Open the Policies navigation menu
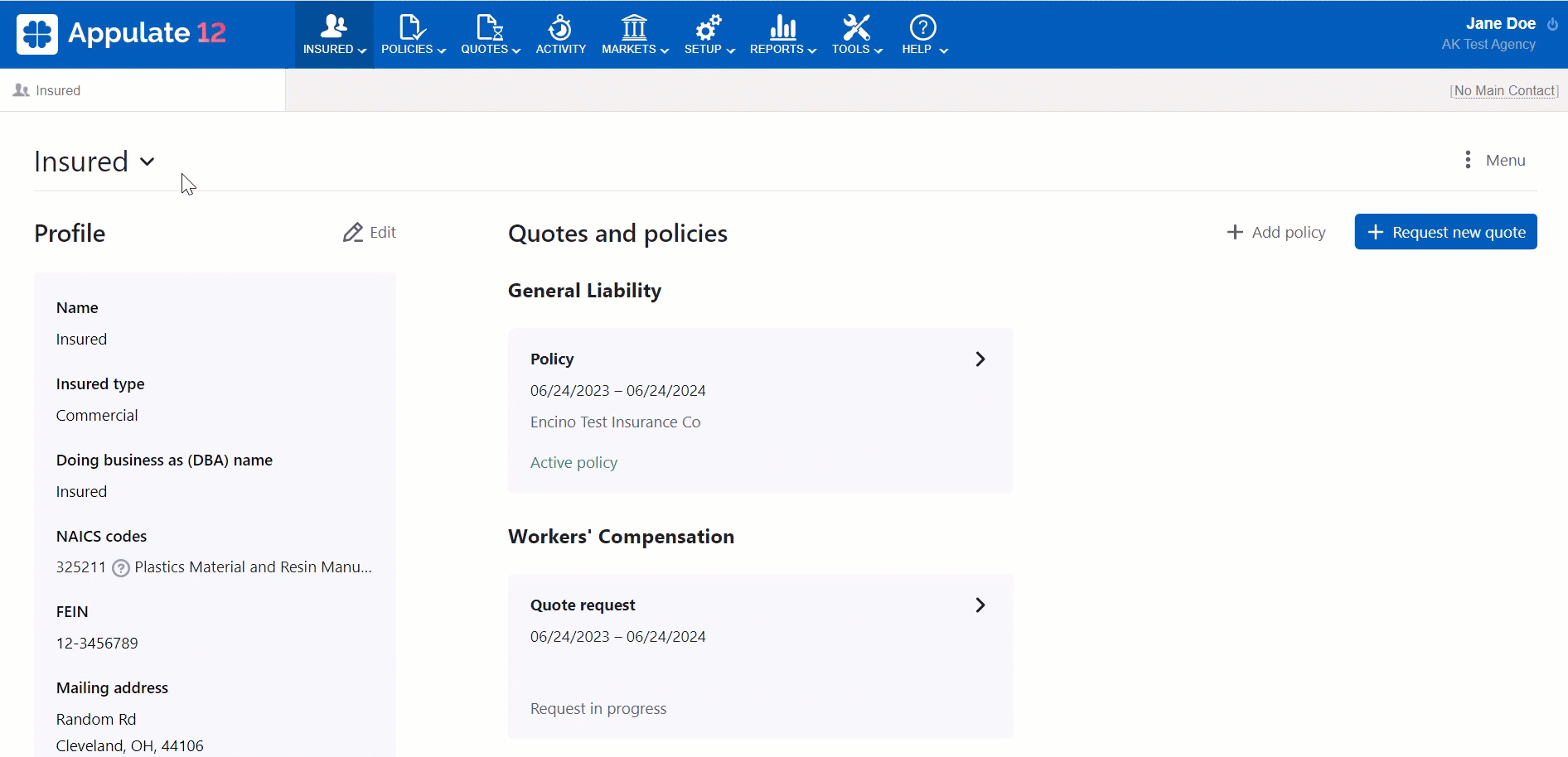Screen dimensions: 1568x757 (413, 36)
